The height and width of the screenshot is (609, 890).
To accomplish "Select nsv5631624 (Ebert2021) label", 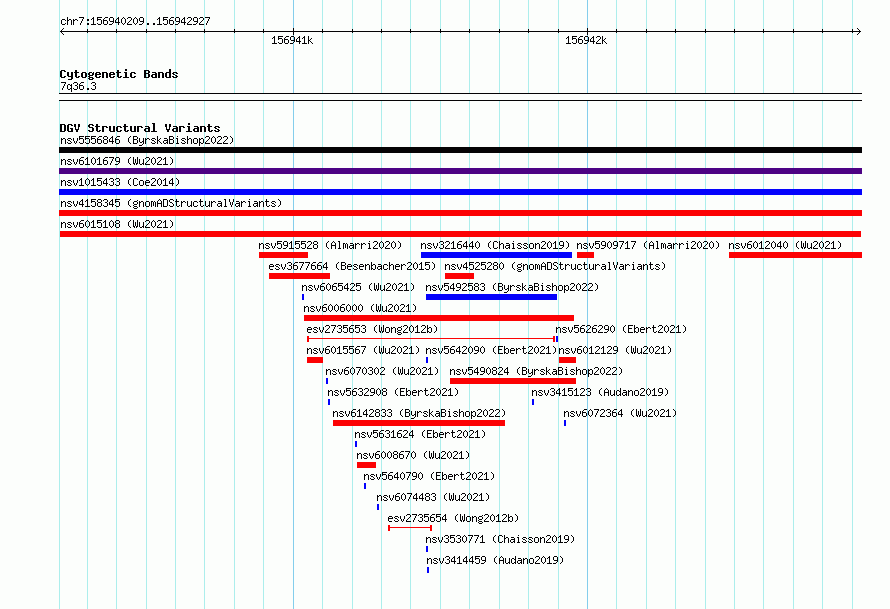I will tap(420, 434).
